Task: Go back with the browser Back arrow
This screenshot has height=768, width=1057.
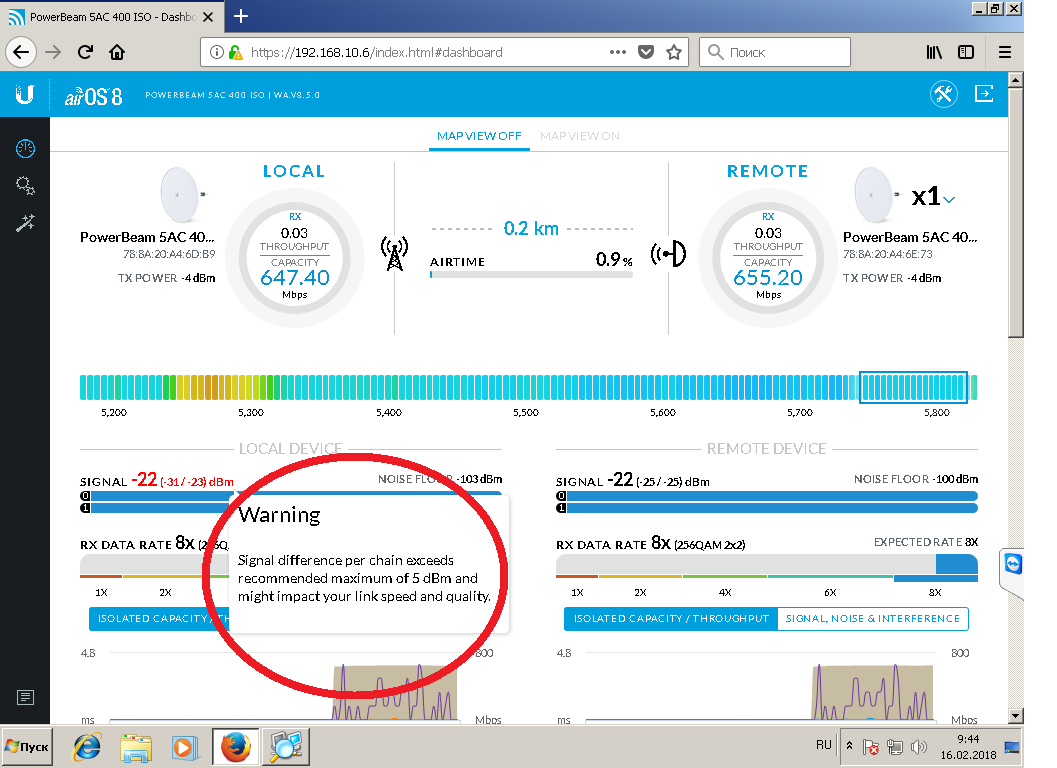Action: (21, 52)
